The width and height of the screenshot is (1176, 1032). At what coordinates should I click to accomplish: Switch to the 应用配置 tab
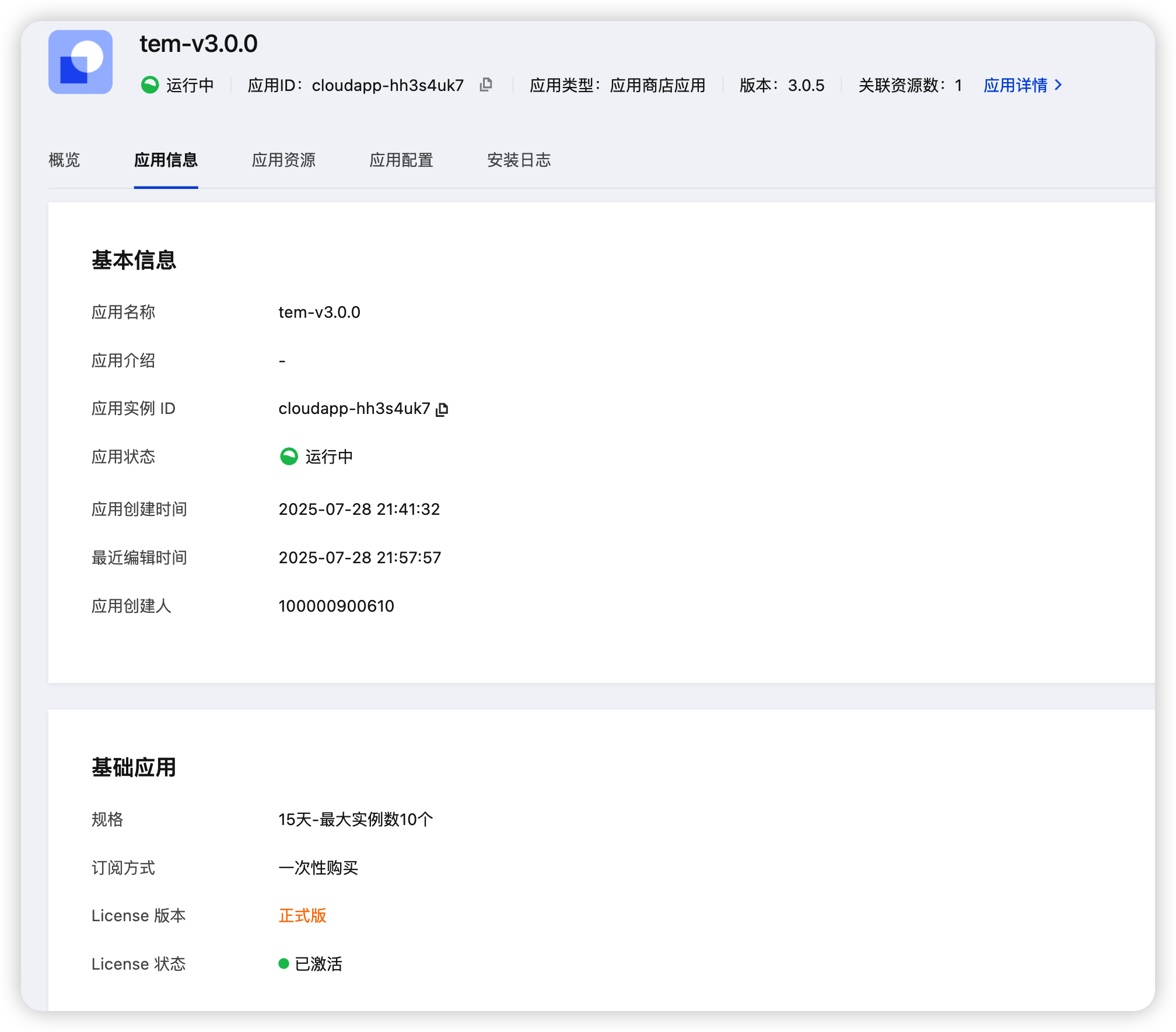(x=402, y=160)
